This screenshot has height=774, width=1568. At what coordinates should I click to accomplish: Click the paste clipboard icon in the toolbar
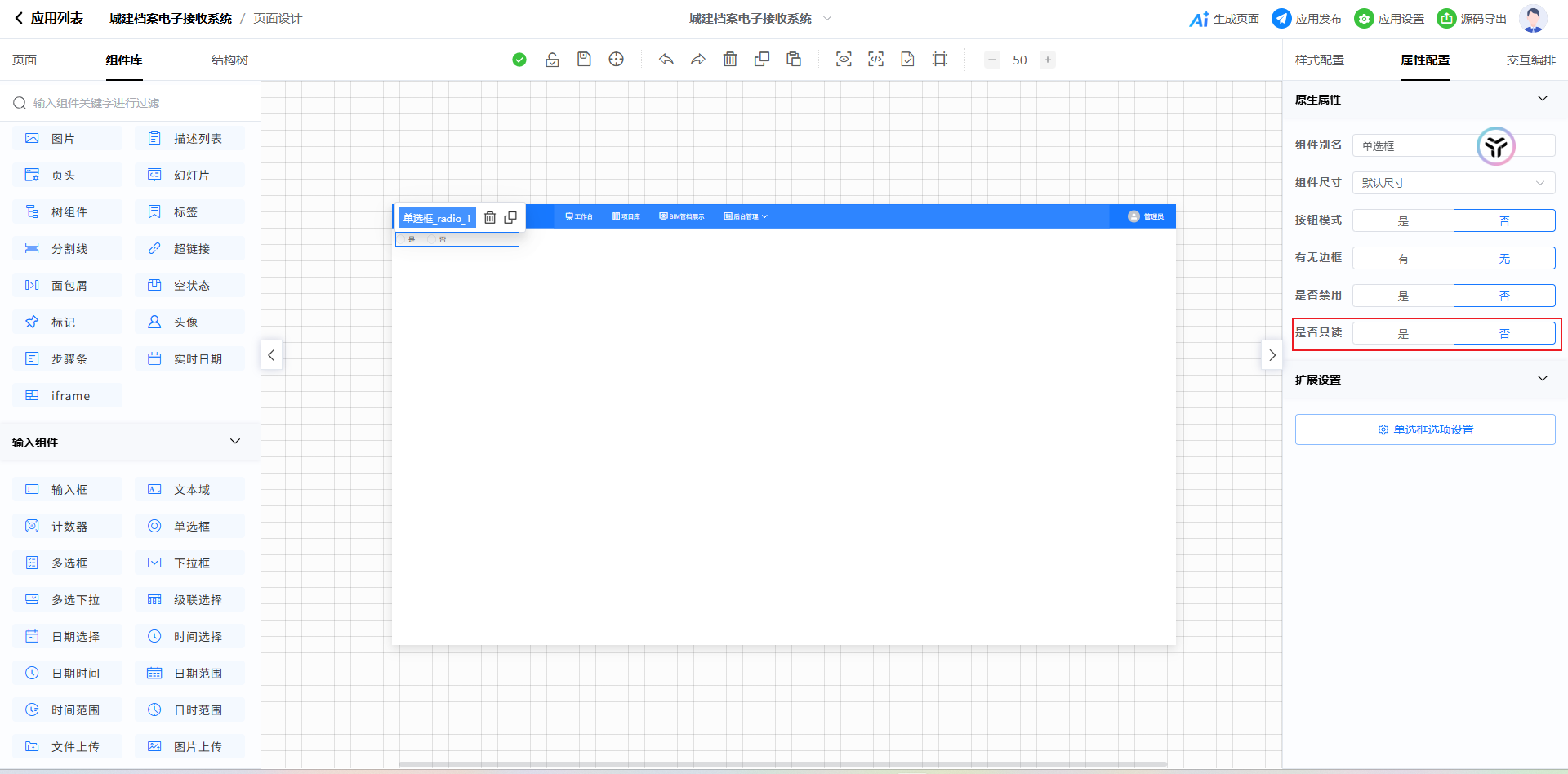tap(794, 60)
